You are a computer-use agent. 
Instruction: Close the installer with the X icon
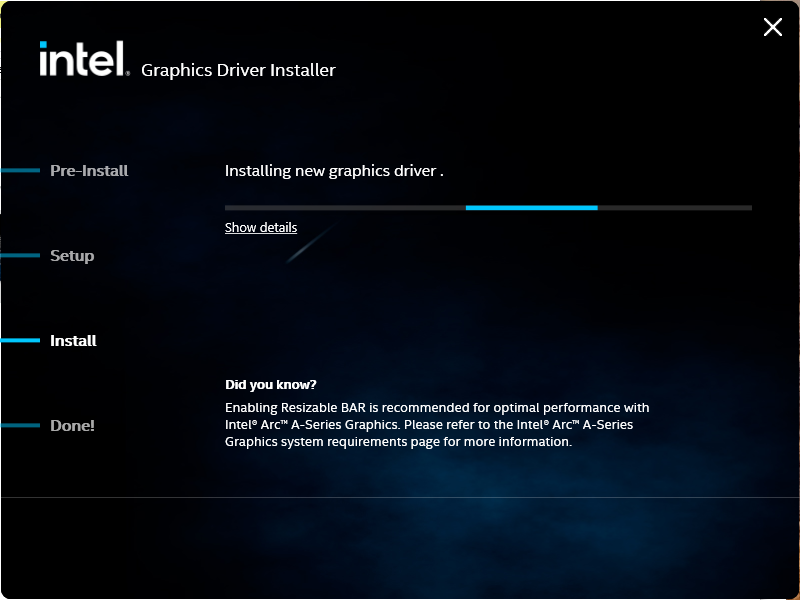pyautogui.click(x=772, y=27)
